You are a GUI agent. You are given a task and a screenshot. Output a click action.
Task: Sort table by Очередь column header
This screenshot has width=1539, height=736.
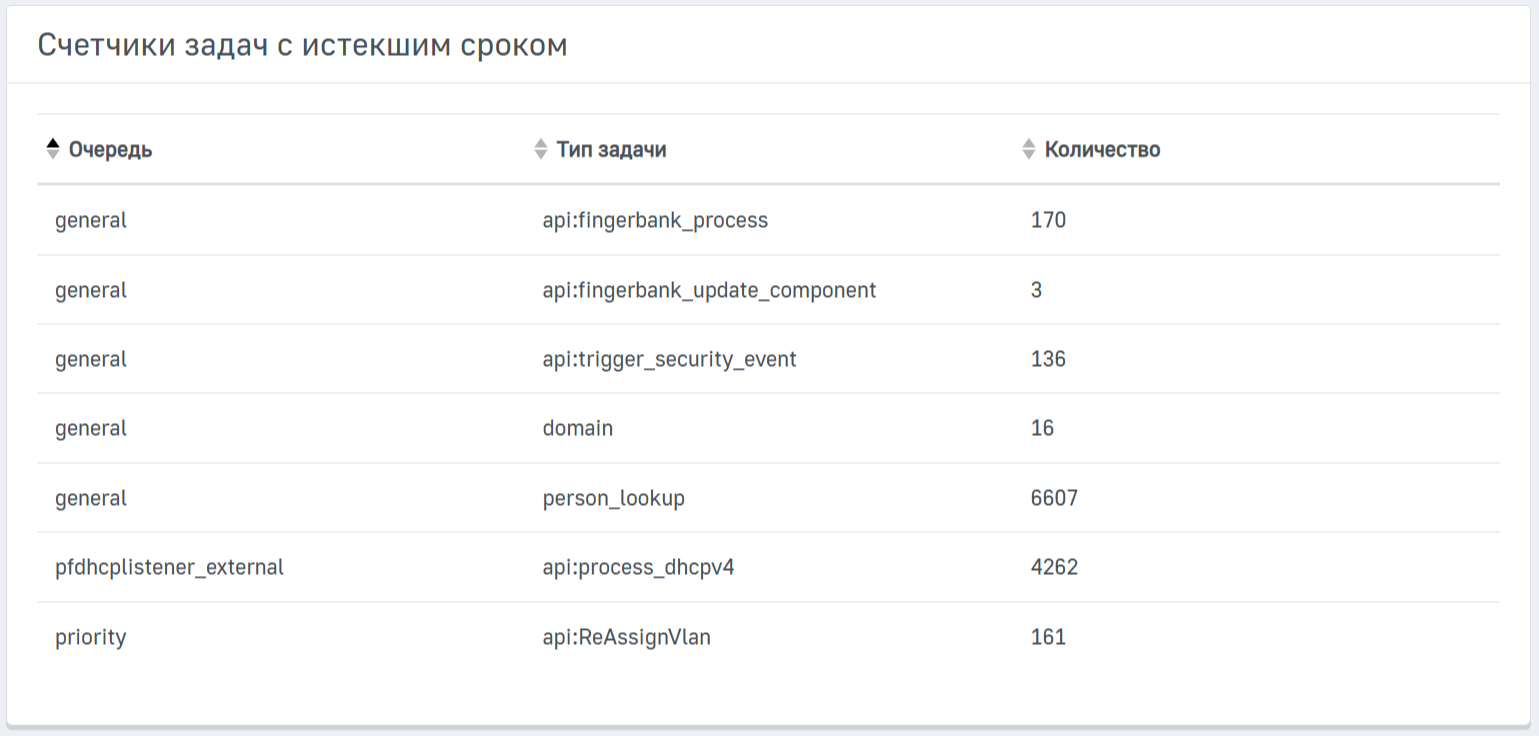(110, 150)
